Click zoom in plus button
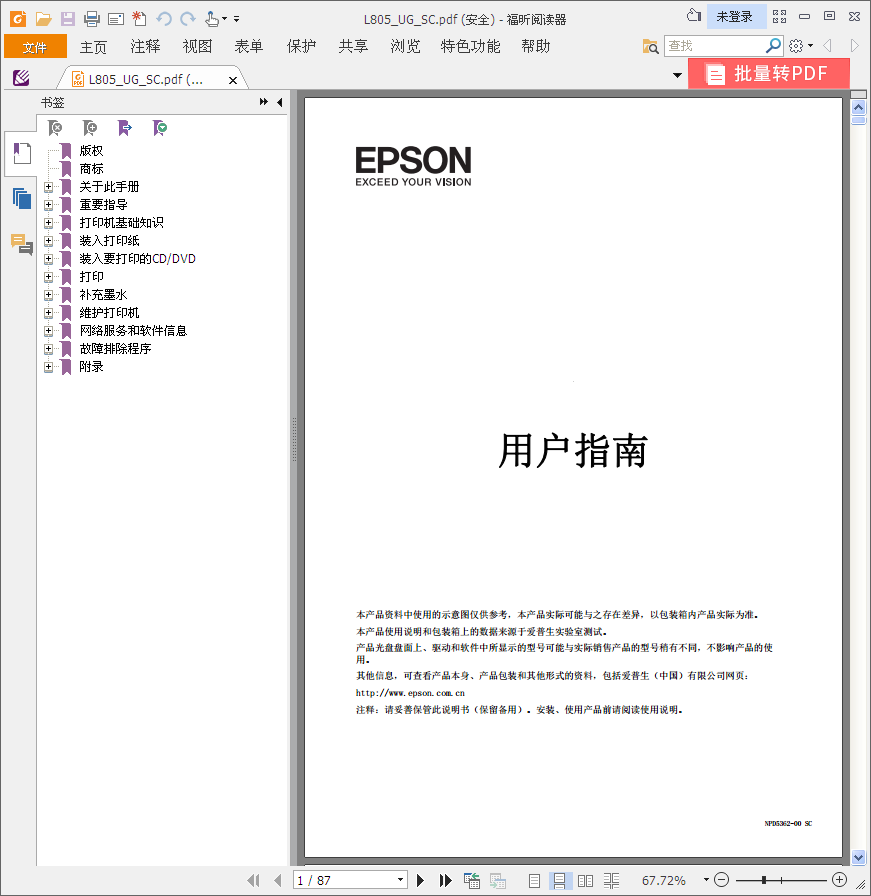871x896 pixels. 840,880
